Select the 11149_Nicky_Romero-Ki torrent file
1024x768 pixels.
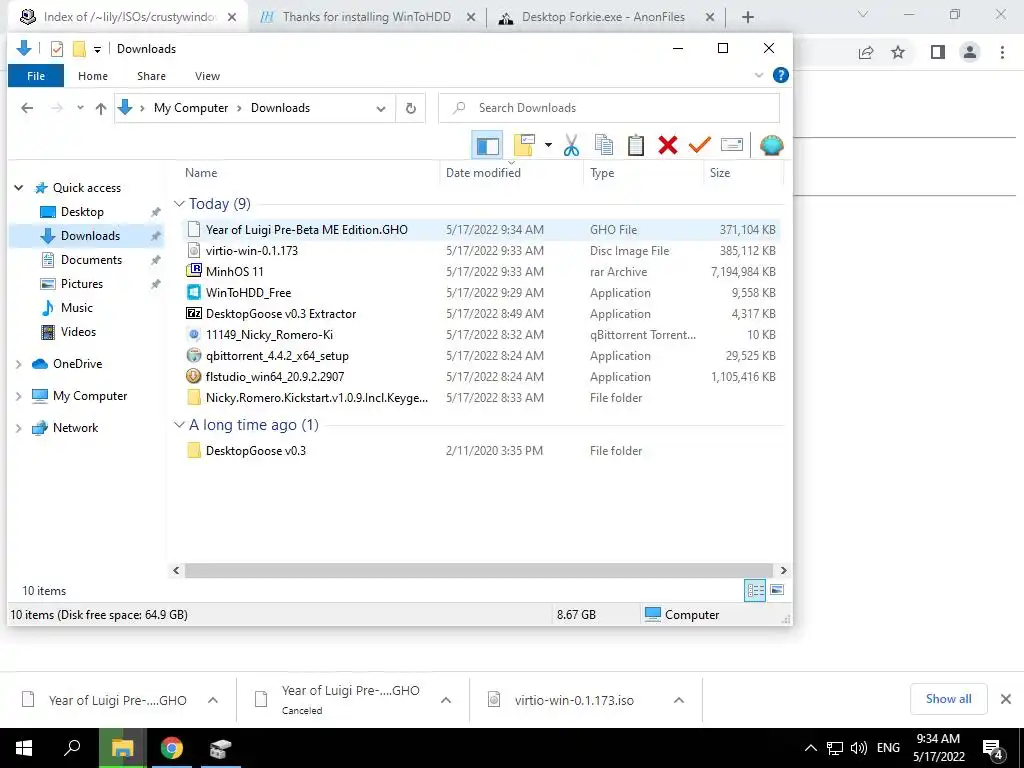[481, 335]
